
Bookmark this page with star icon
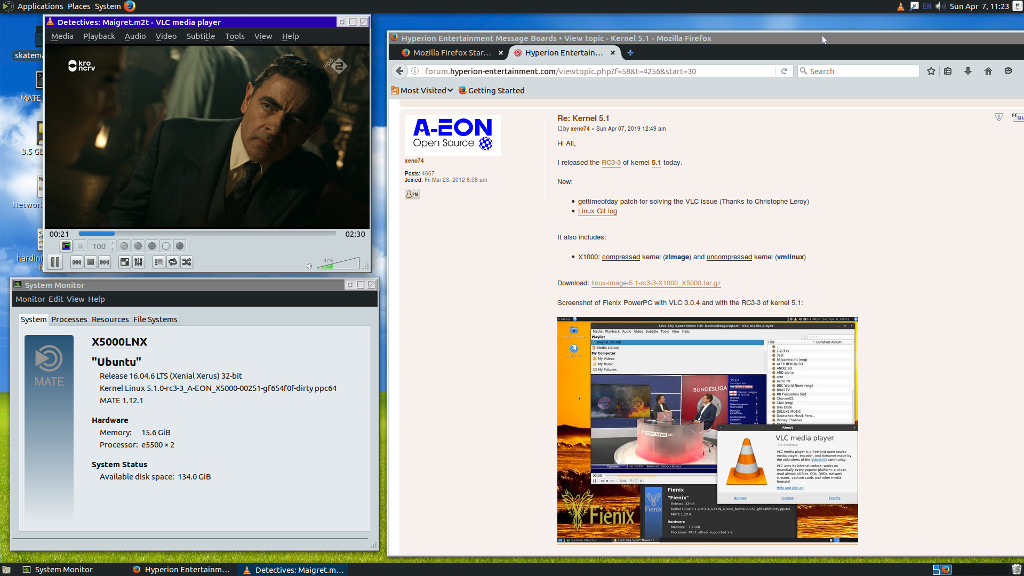tap(931, 71)
